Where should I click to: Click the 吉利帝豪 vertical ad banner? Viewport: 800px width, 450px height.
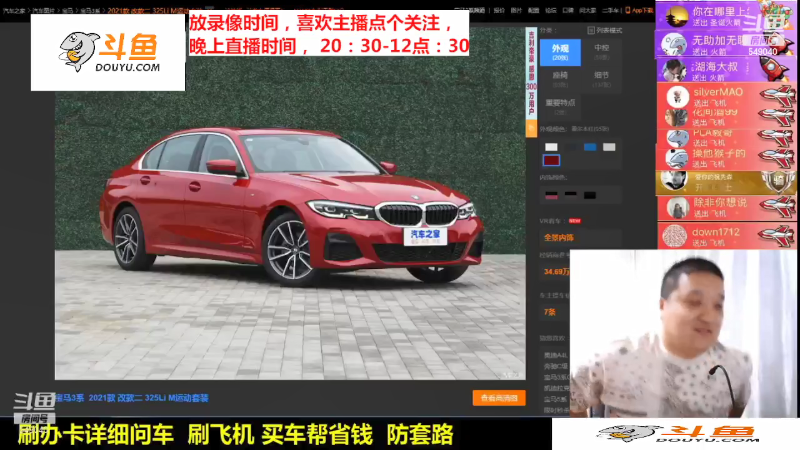coord(531,74)
